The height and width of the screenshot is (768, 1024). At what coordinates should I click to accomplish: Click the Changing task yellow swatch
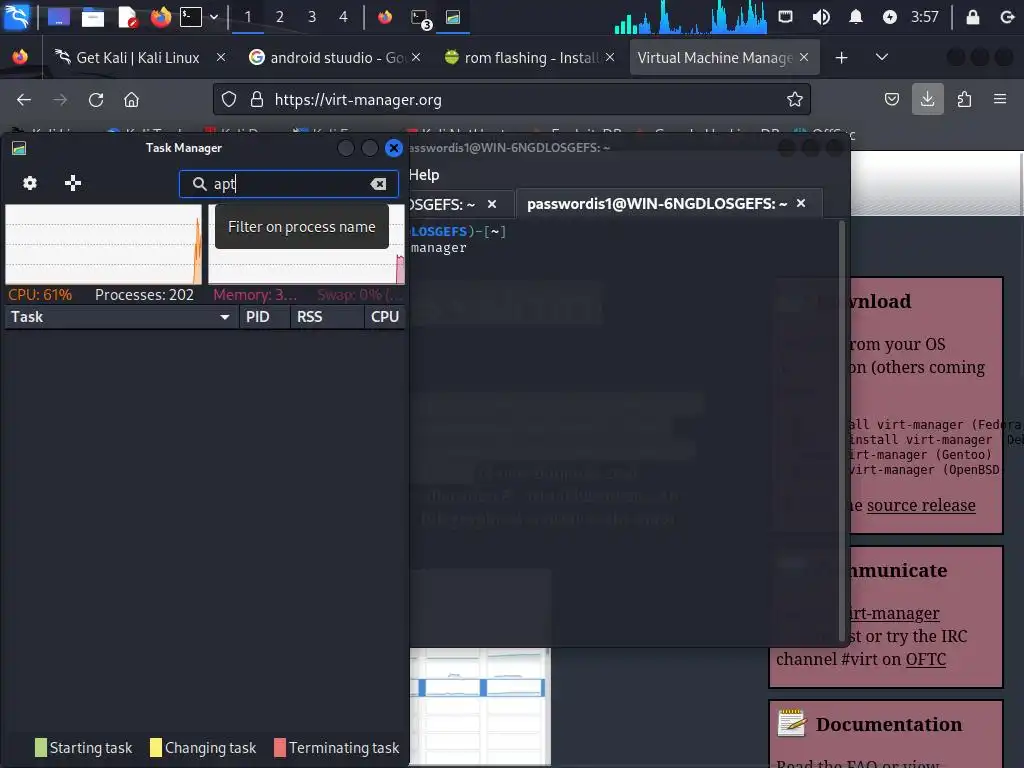[155, 747]
